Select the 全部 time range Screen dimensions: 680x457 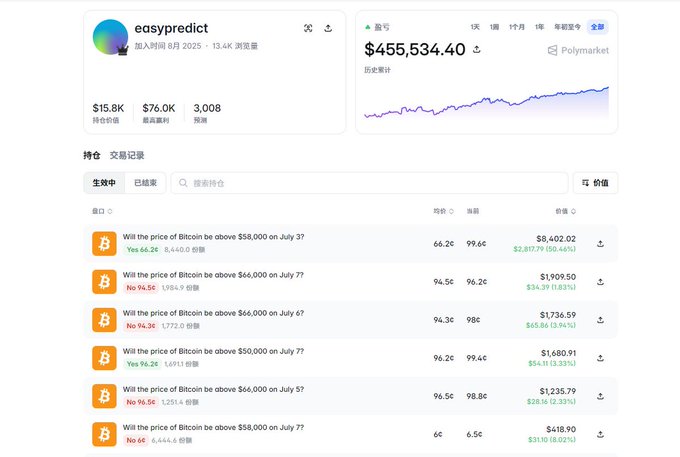[597, 27]
